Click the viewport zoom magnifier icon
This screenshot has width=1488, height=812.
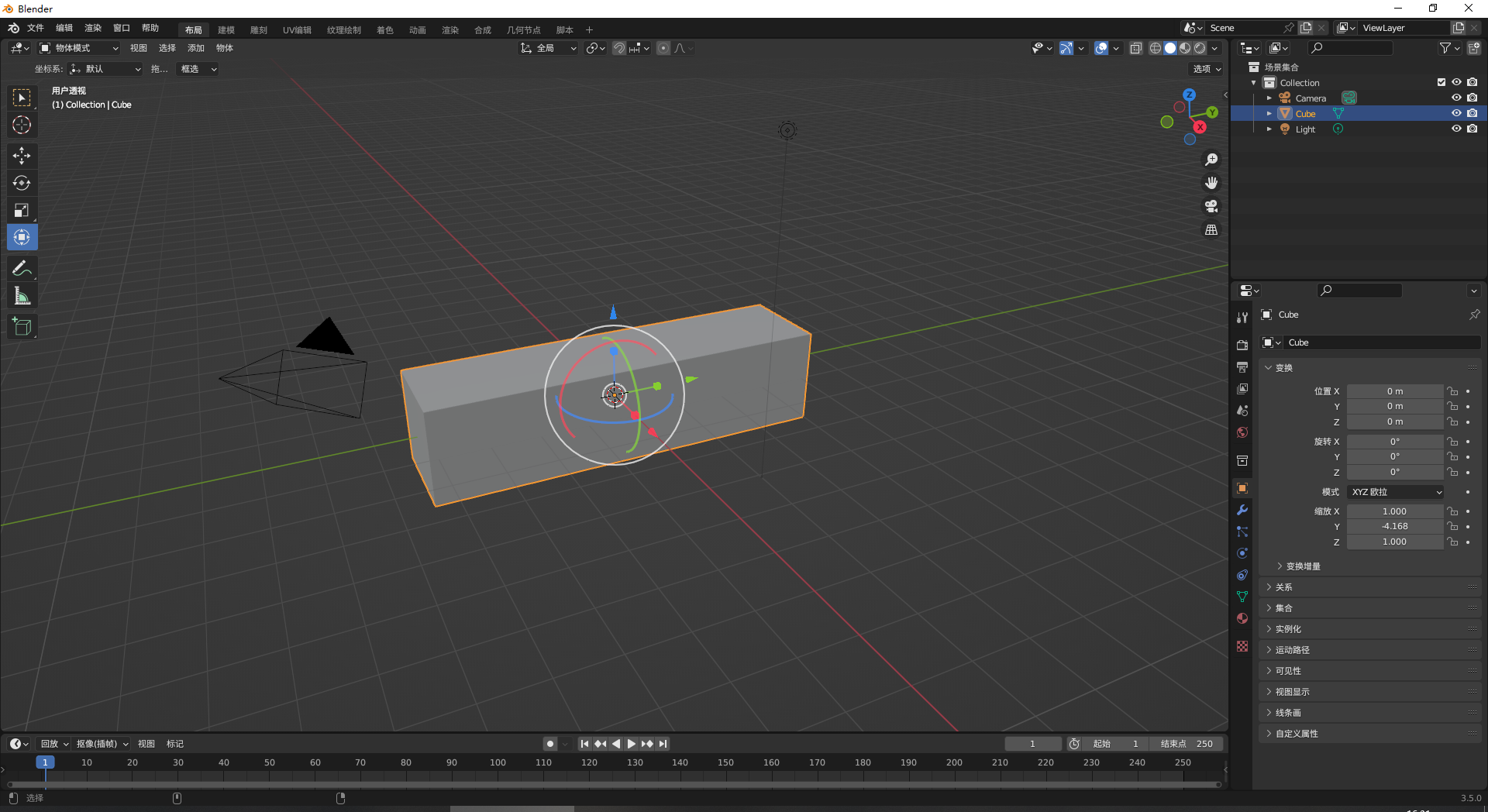point(1211,160)
